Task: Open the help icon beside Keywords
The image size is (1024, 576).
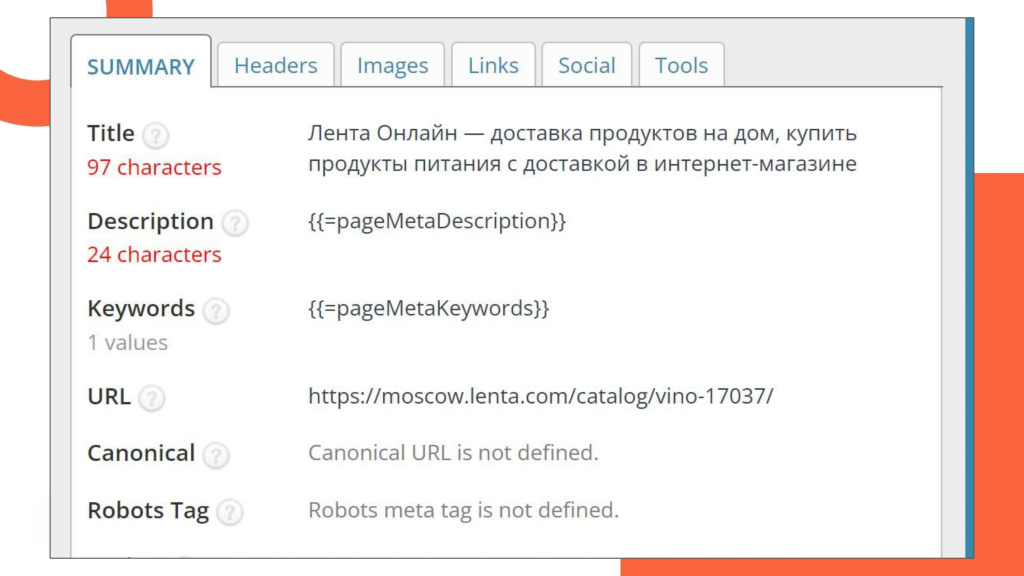Action: (216, 311)
